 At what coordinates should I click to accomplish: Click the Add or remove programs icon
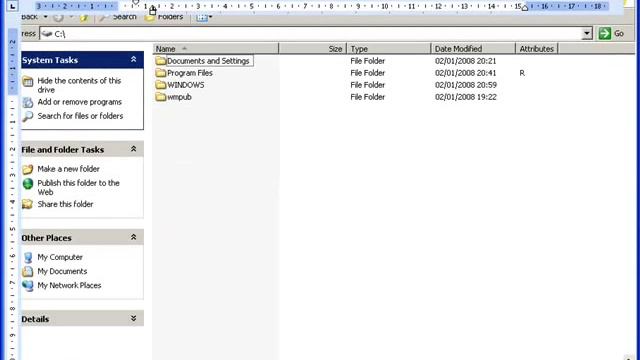coord(28,102)
